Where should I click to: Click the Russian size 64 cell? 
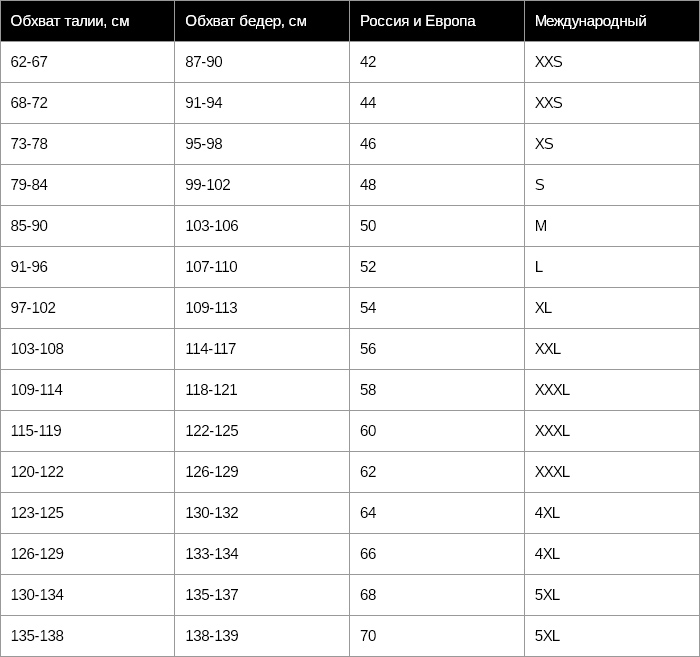[437, 513]
